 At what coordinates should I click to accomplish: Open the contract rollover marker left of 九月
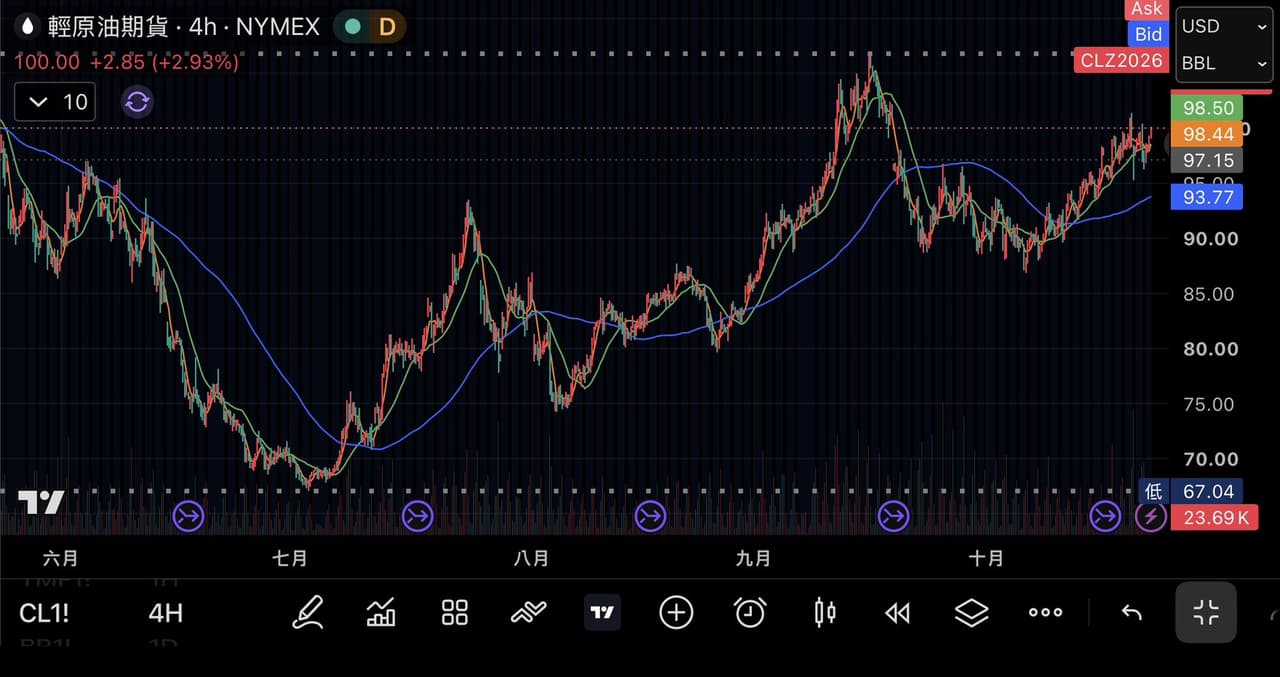coord(650,516)
